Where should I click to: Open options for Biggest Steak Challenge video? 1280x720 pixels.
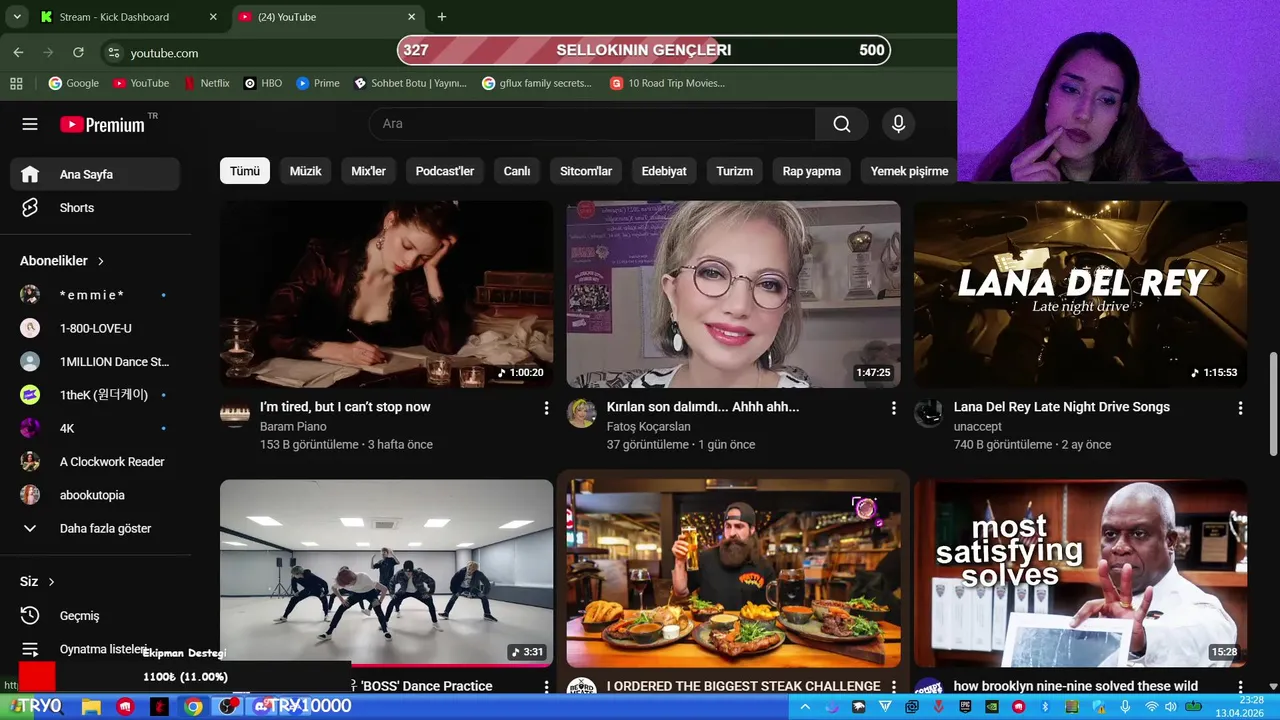(x=893, y=687)
